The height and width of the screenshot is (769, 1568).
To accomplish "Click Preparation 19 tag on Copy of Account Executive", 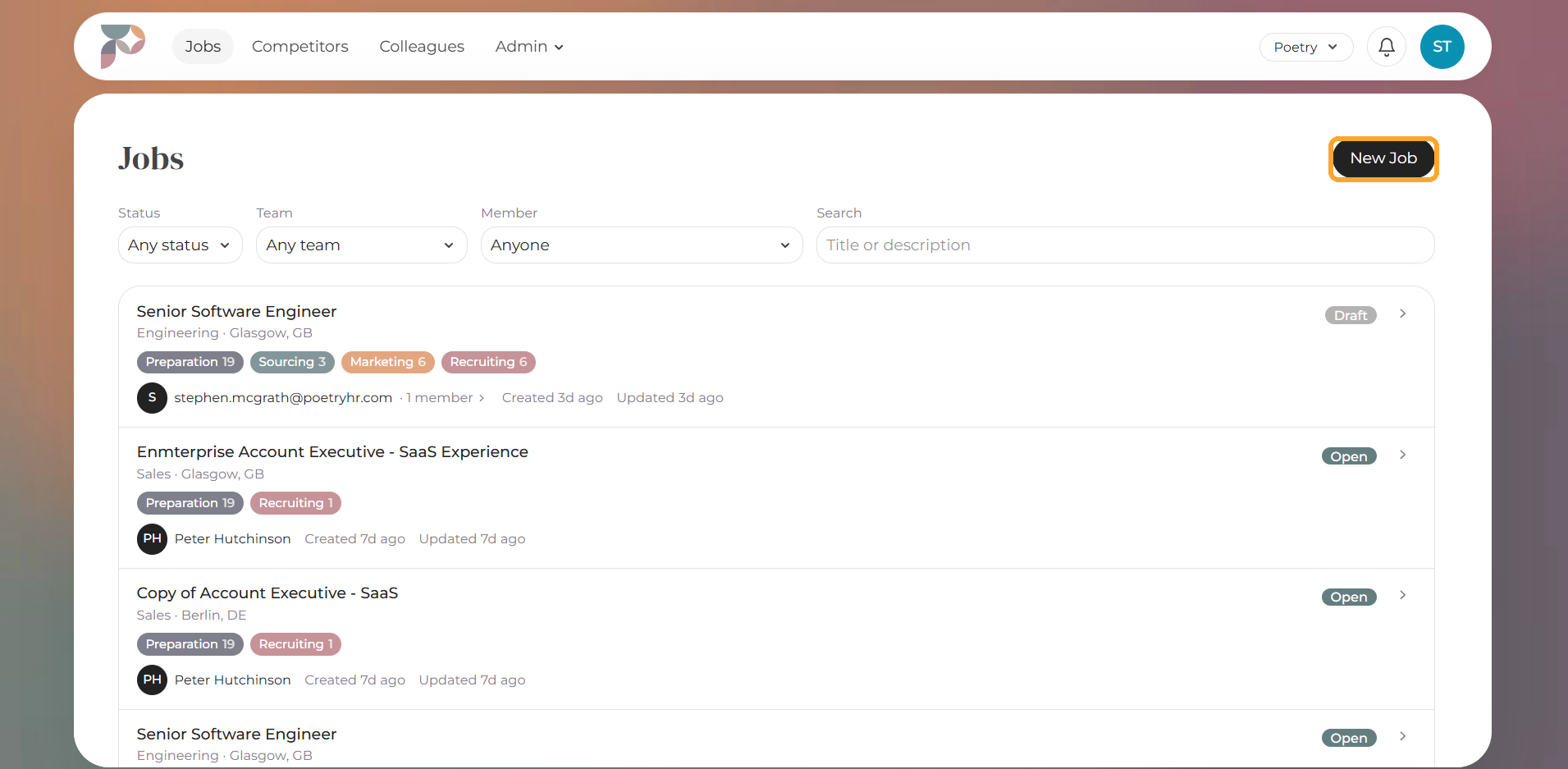I will click(190, 644).
